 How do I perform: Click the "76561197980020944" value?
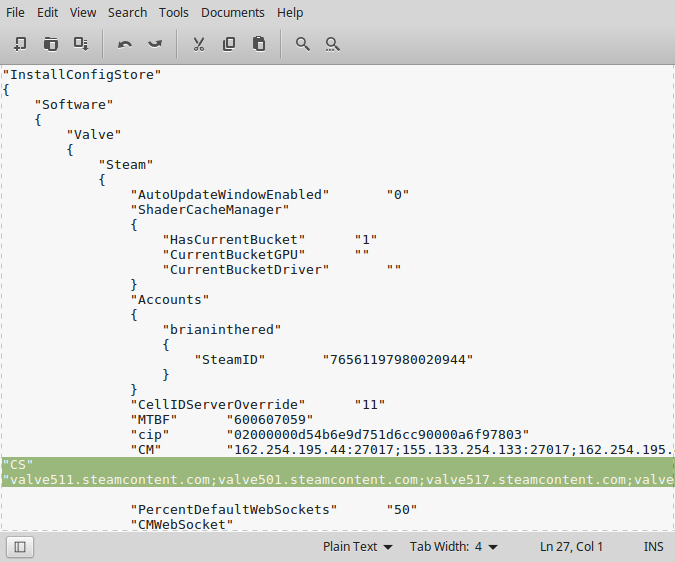pos(398,360)
